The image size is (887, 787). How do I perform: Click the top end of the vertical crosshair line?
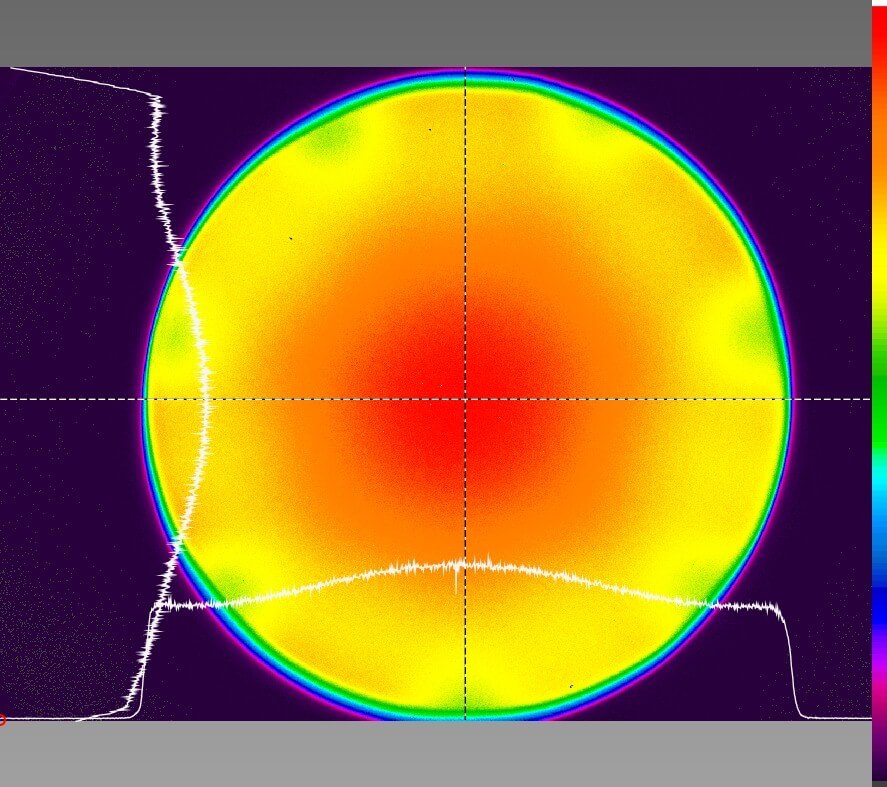(465, 71)
